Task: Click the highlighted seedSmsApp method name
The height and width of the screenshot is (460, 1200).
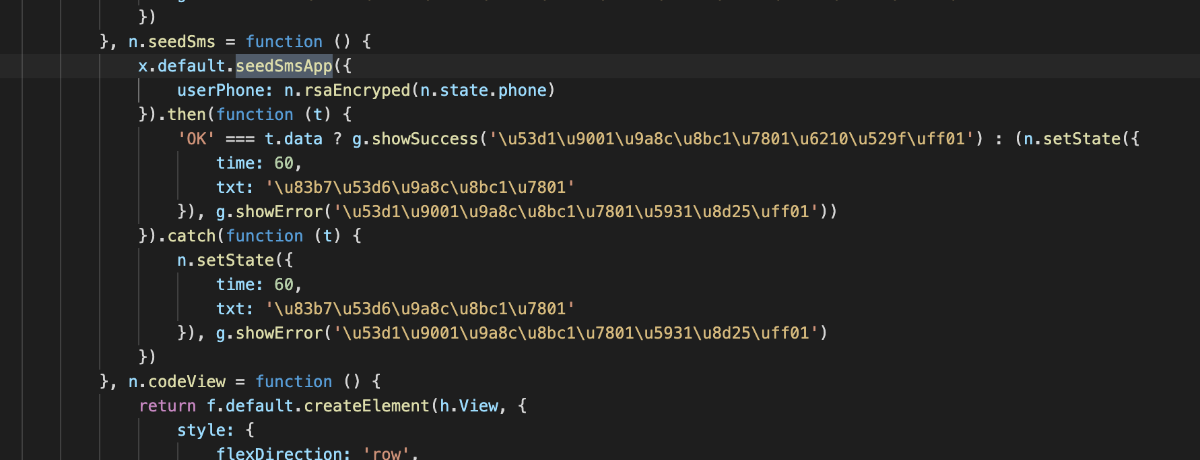Action: point(284,66)
